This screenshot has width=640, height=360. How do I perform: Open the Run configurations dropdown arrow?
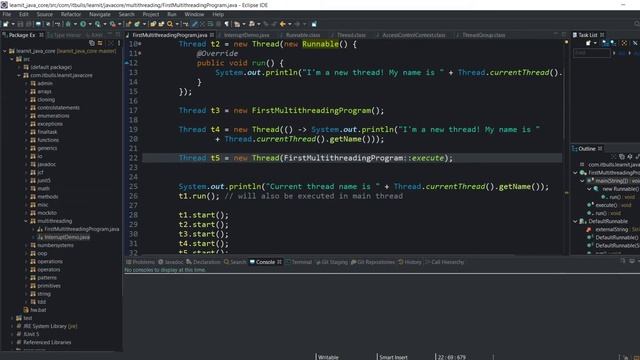click(x=90, y=24)
